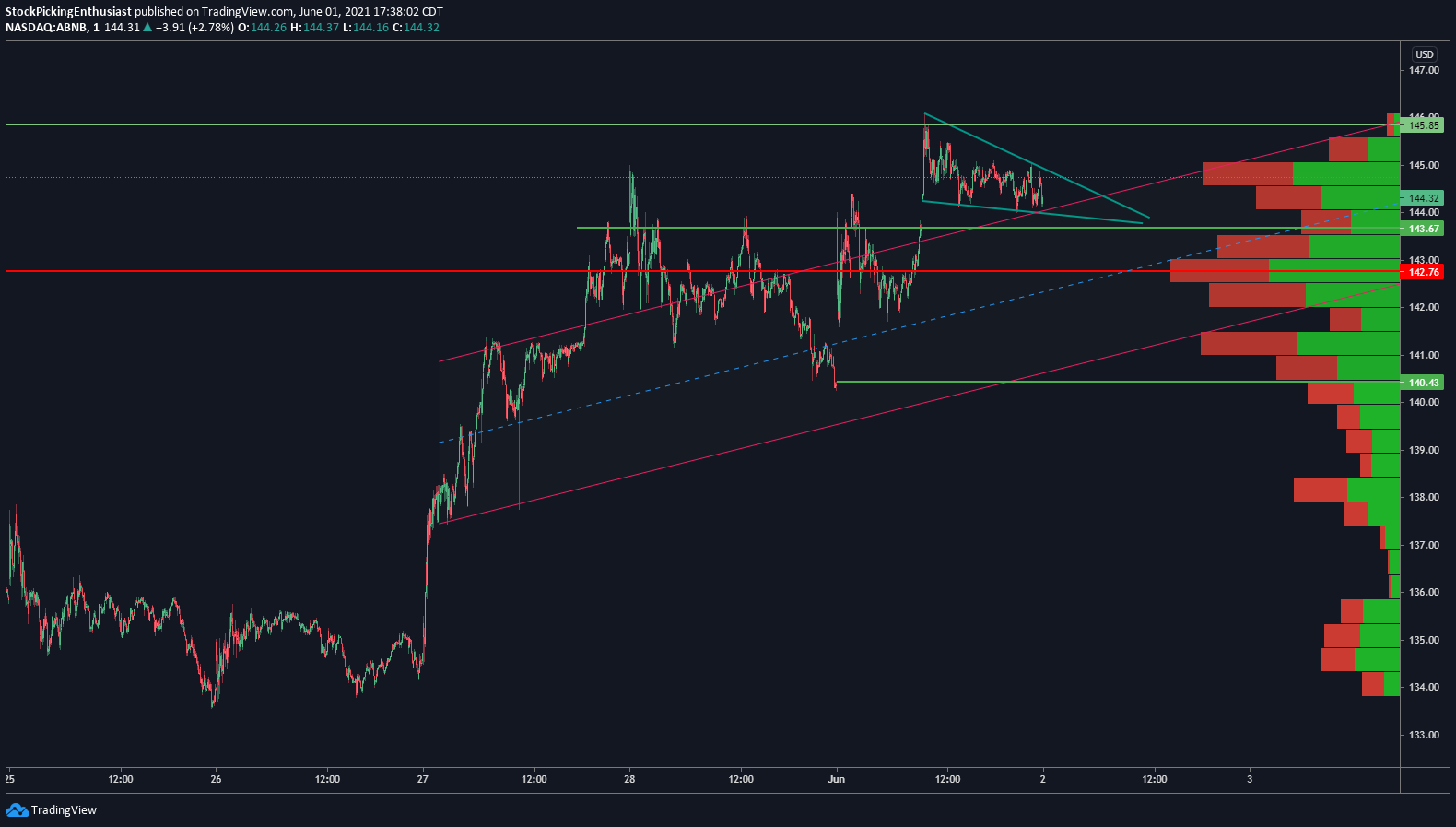Click the publish date June 01, 2021 text
Image resolution: width=1456 pixels, height=827 pixels.
point(335,12)
